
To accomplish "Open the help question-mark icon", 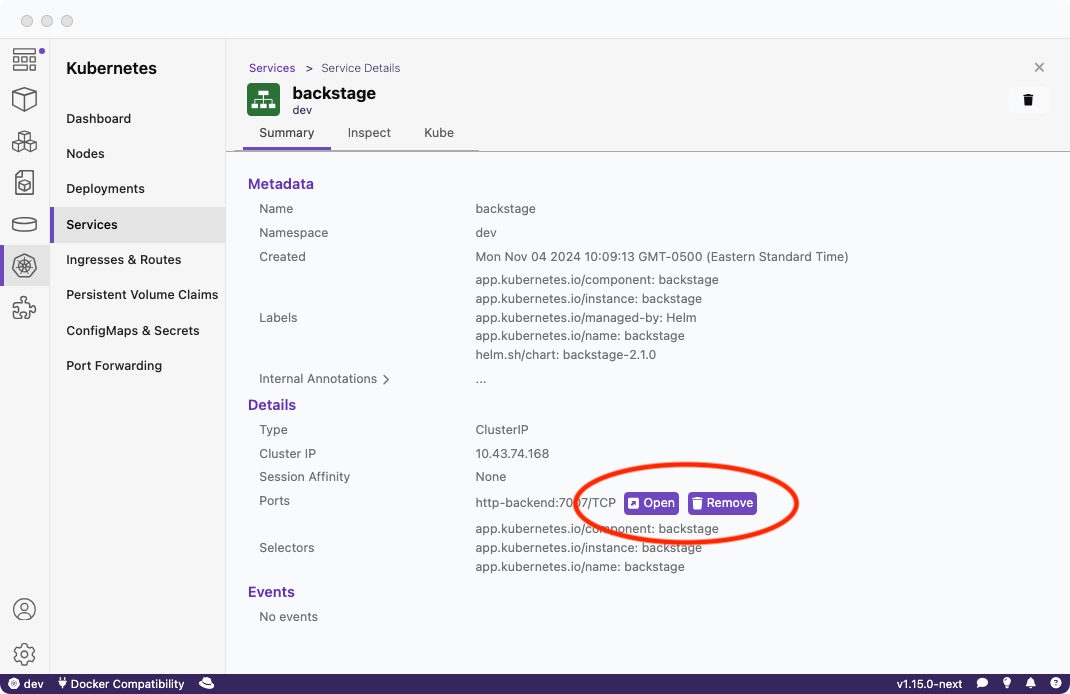I will (x=1055, y=684).
